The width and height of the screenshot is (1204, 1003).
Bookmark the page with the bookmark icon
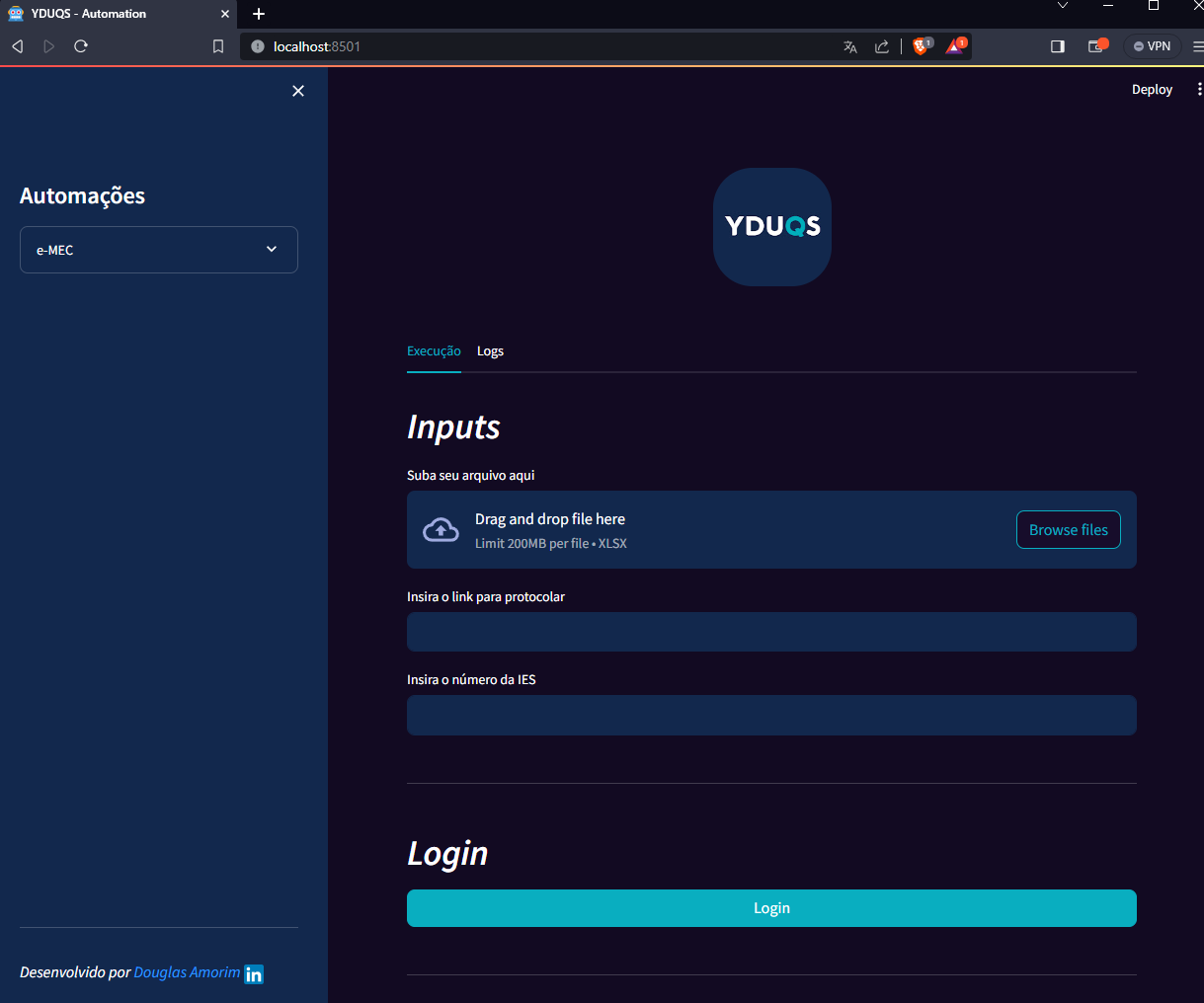tap(218, 46)
